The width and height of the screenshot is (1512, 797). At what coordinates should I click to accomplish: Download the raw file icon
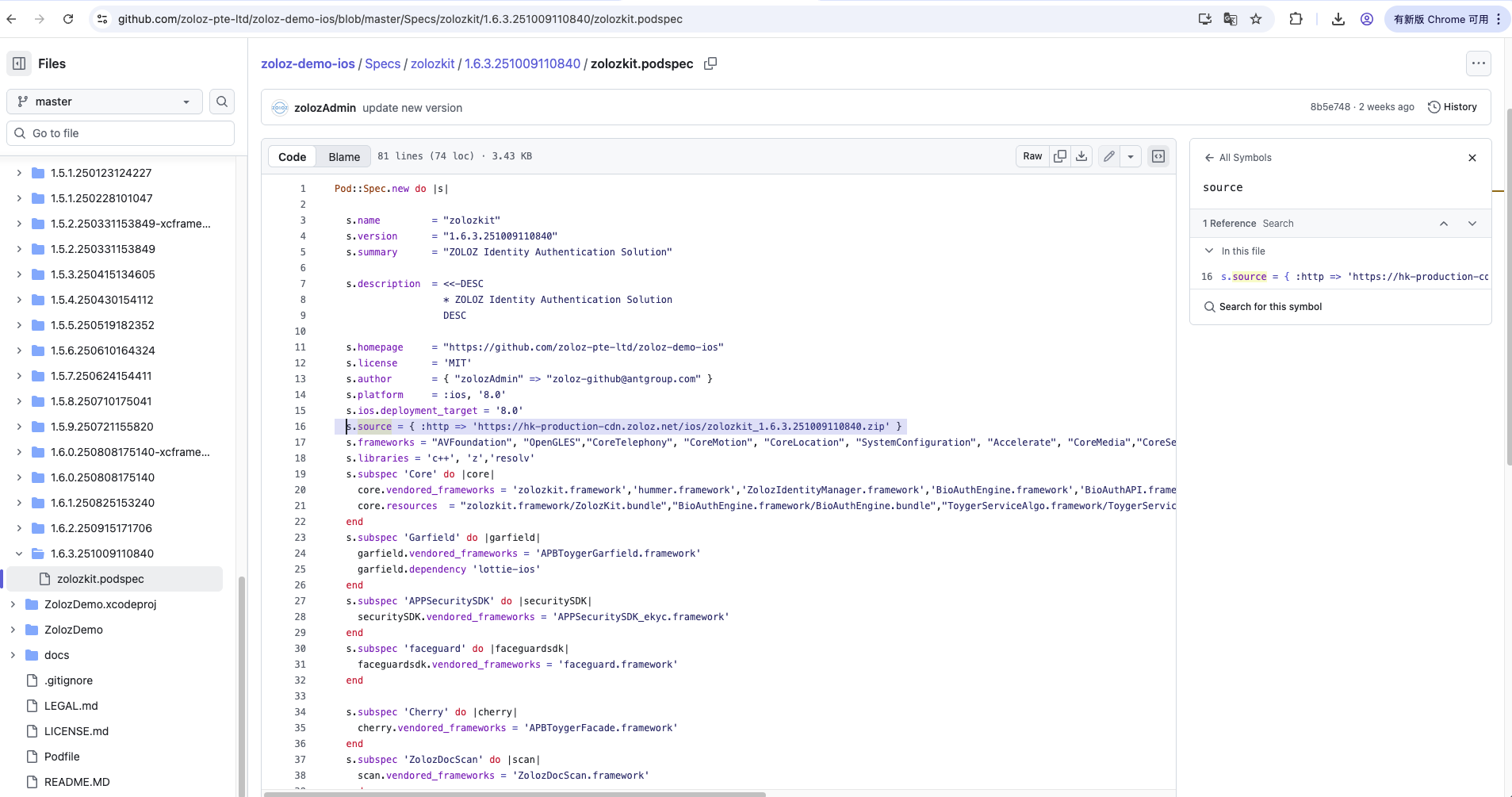point(1081,156)
